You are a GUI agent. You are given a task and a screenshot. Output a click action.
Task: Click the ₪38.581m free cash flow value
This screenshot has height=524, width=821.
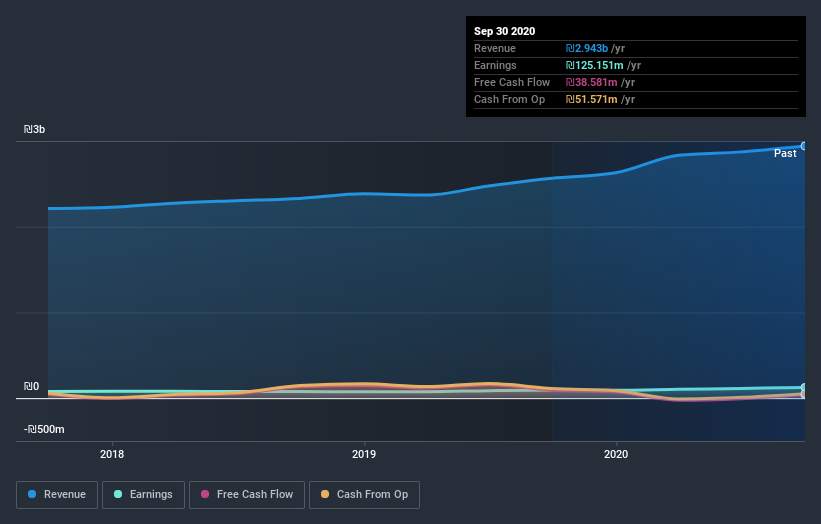591,82
